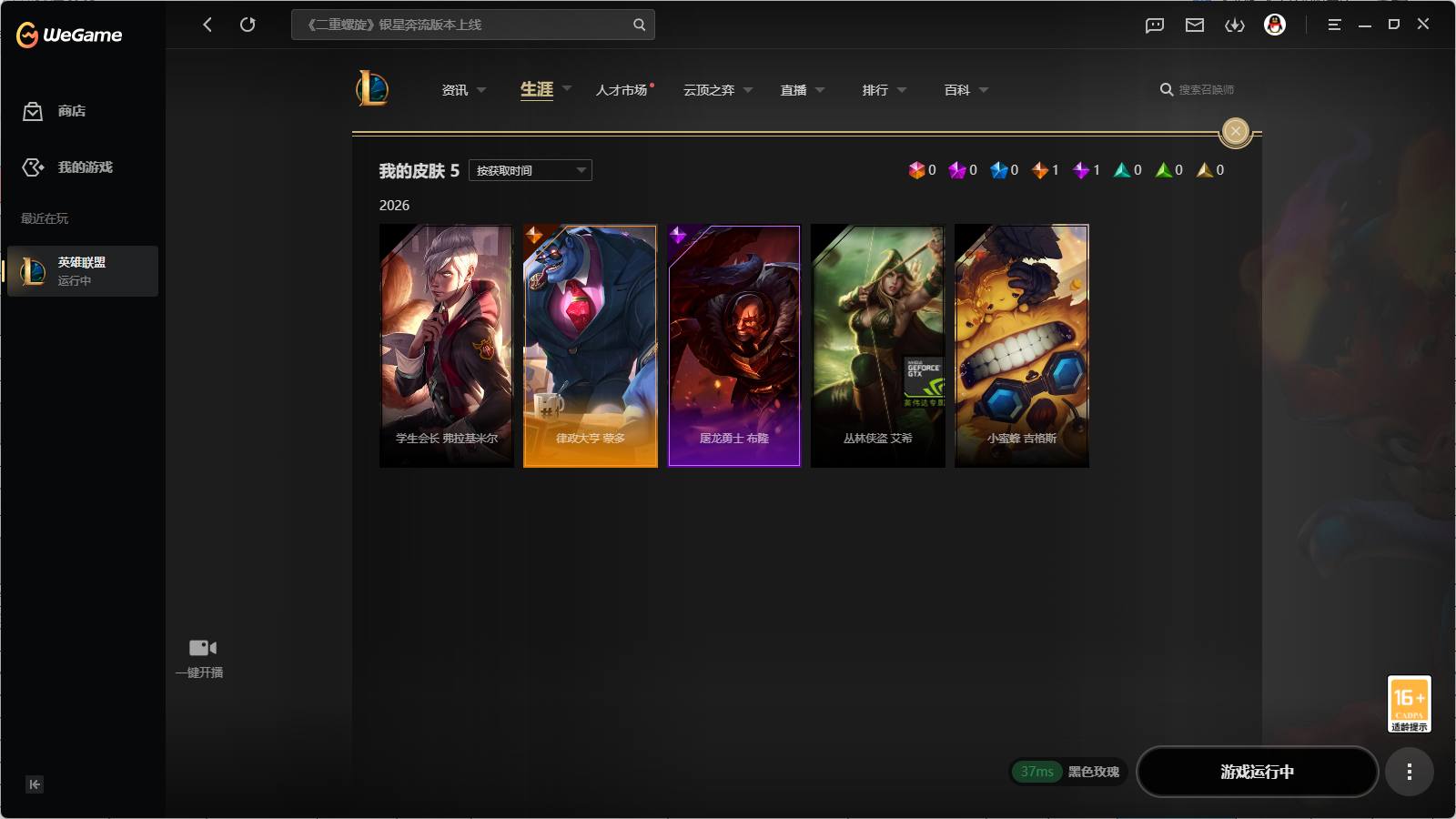Click the blue pentagon gem icon

[999, 170]
